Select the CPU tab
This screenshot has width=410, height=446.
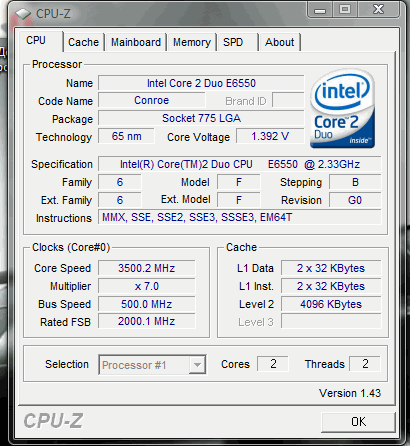tap(39, 41)
